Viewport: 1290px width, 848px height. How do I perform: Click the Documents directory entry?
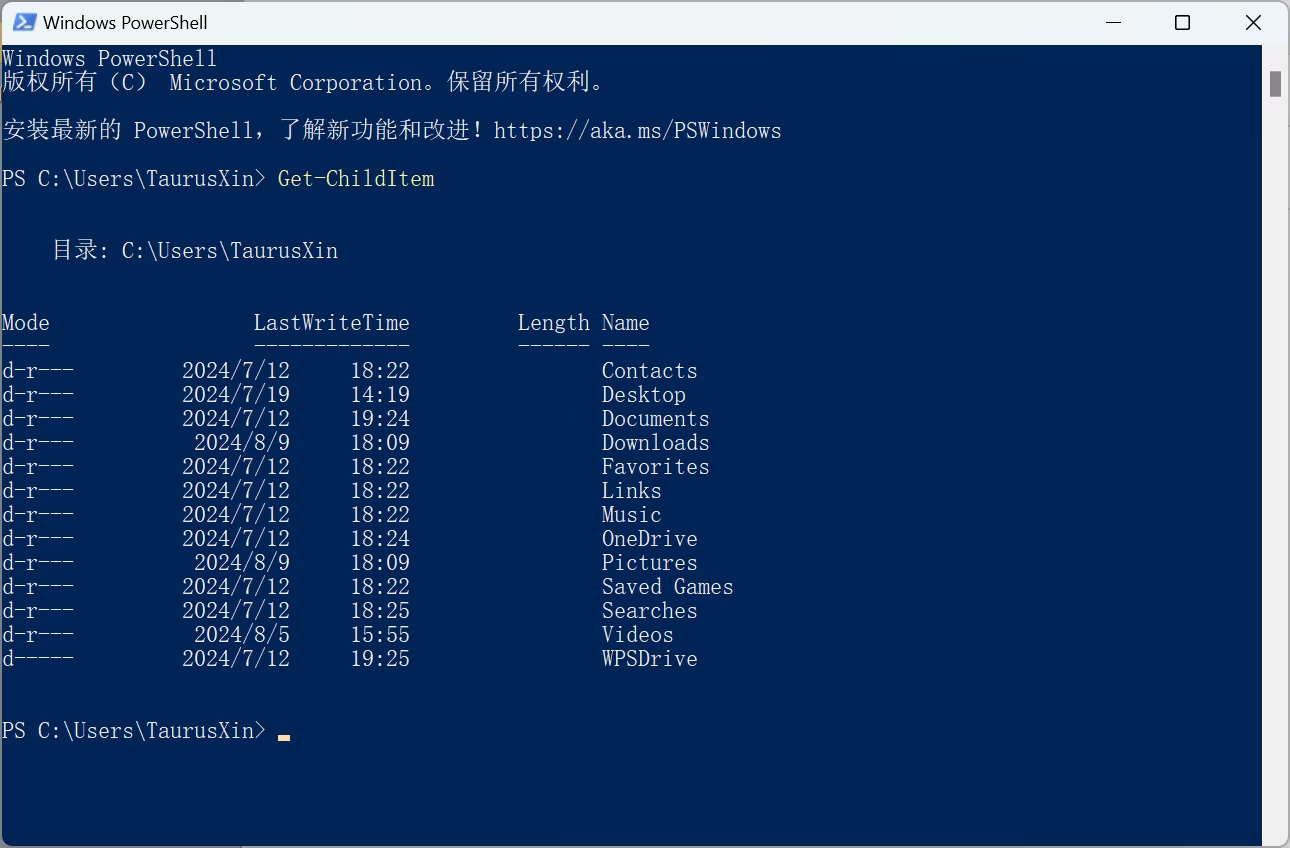[655, 418]
